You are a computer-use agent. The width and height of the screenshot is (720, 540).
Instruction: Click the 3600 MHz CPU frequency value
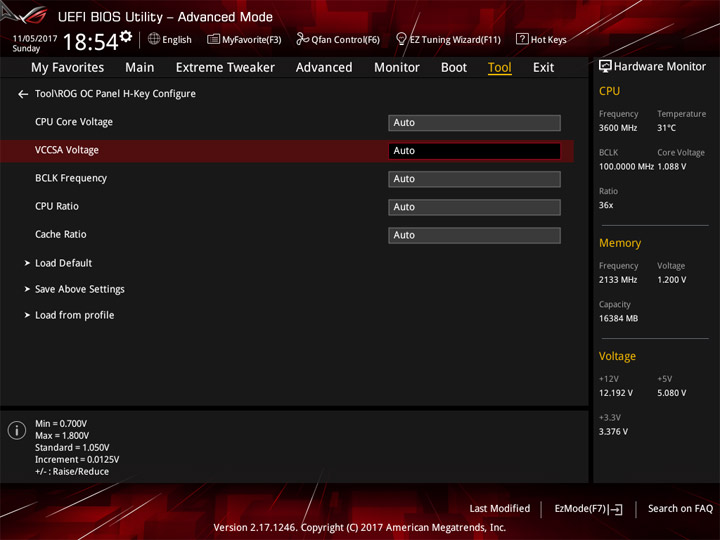(x=618, y=128)
